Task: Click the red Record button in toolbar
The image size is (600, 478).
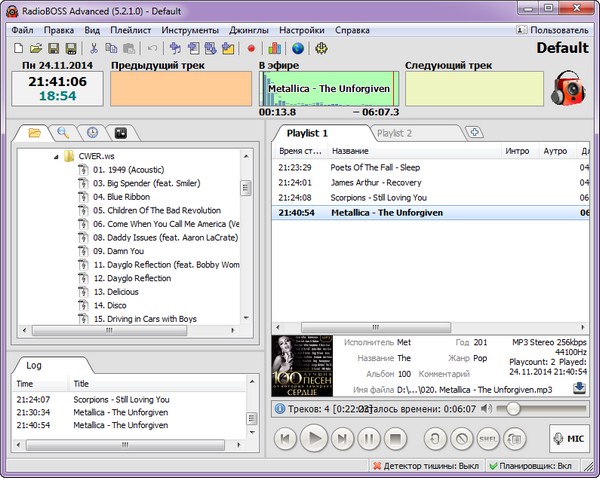Action: (251, 48)
